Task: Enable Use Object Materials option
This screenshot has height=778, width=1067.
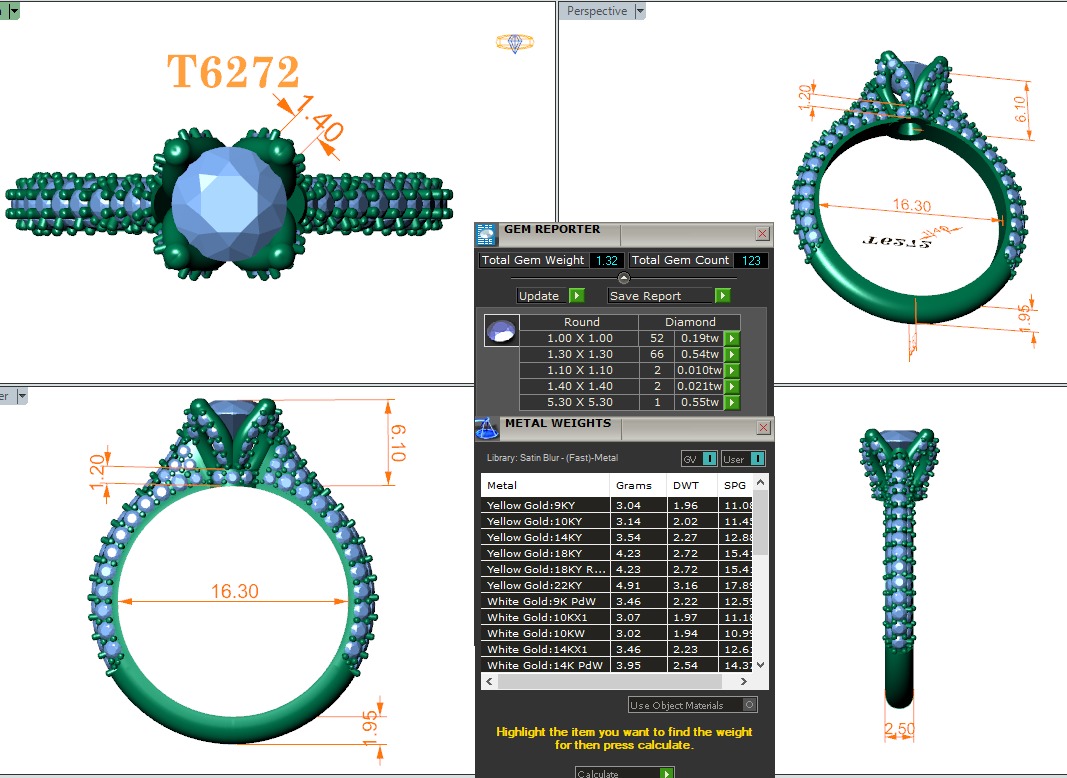Action: click(750, 705)
